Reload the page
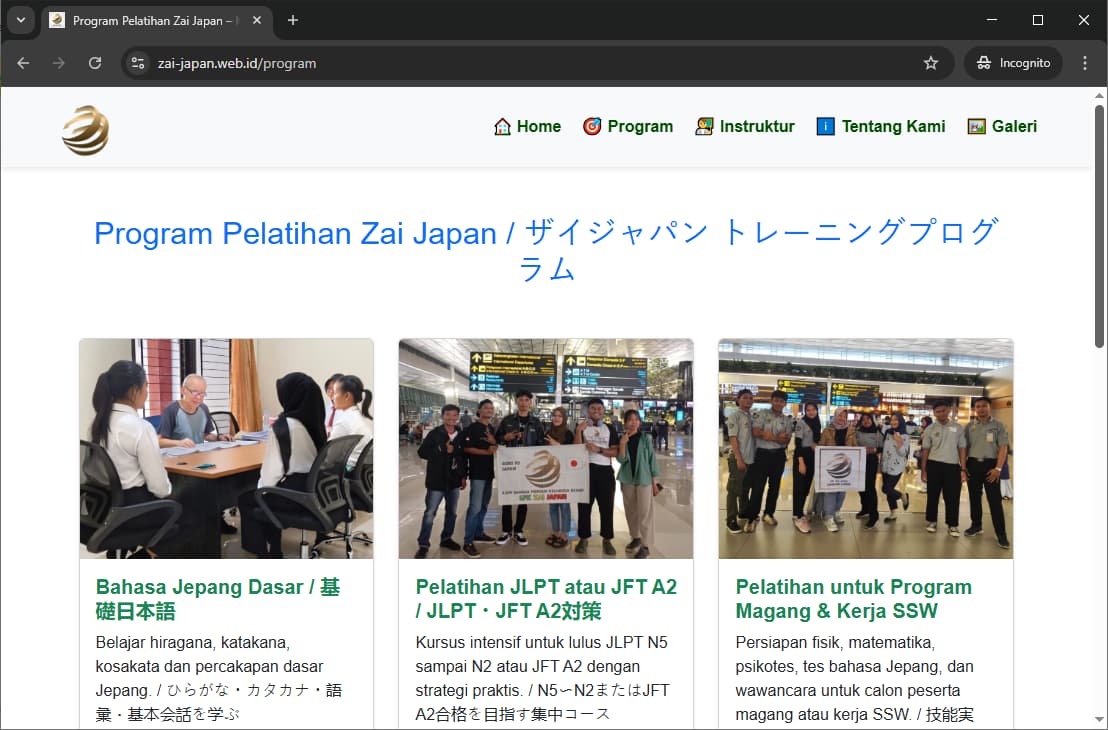The image size is (1108, 730). point(95,62)
